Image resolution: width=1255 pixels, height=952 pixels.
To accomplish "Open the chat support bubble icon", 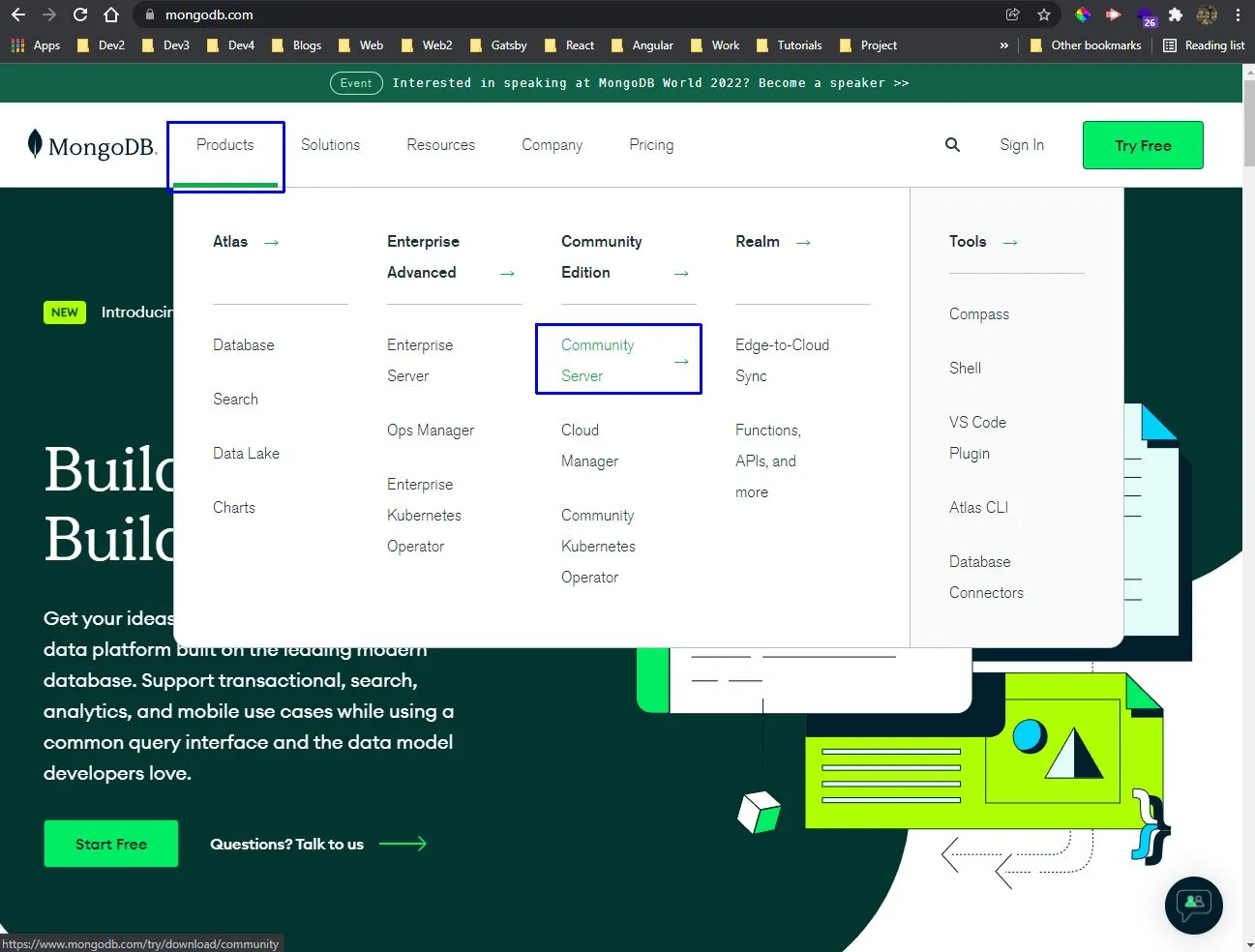I will 1194,905.
